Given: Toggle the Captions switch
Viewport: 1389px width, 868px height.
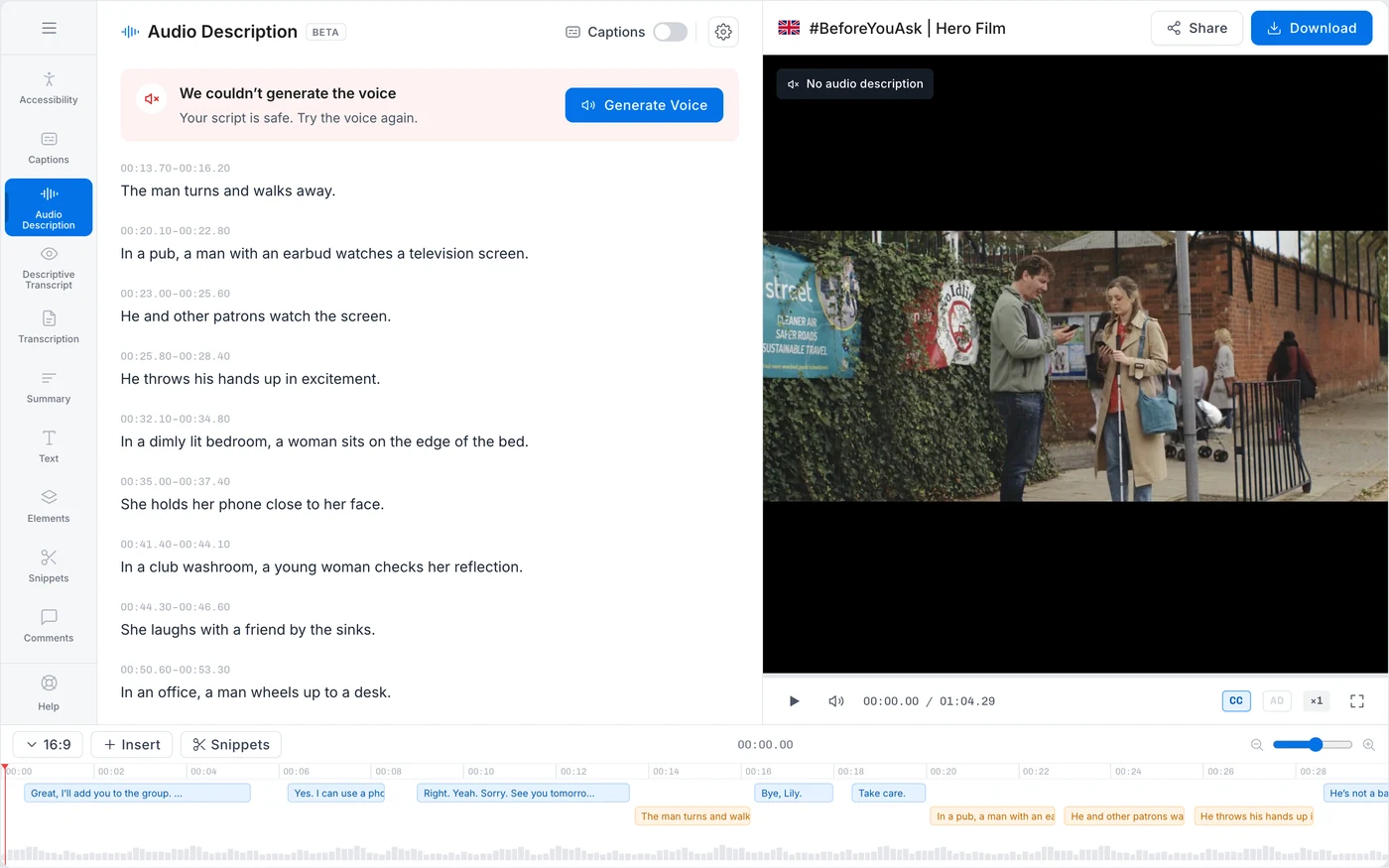Looking at the screenshot, I should tap(670, 32).
